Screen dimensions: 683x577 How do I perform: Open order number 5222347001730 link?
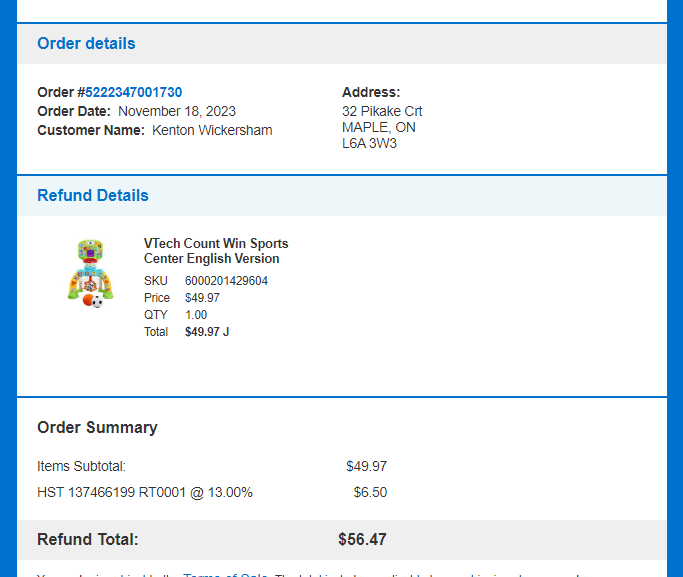pyautogui.click(x=133, y=92)
